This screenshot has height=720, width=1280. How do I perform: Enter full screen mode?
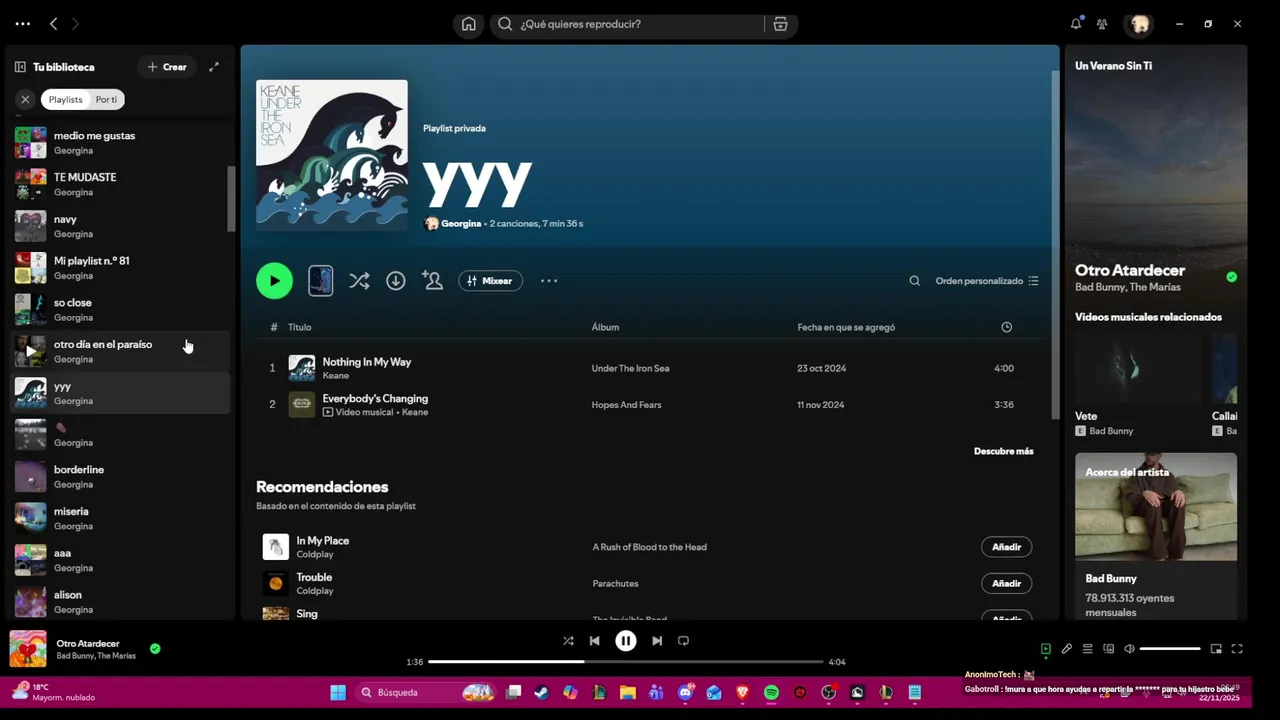pos(1237,649)
